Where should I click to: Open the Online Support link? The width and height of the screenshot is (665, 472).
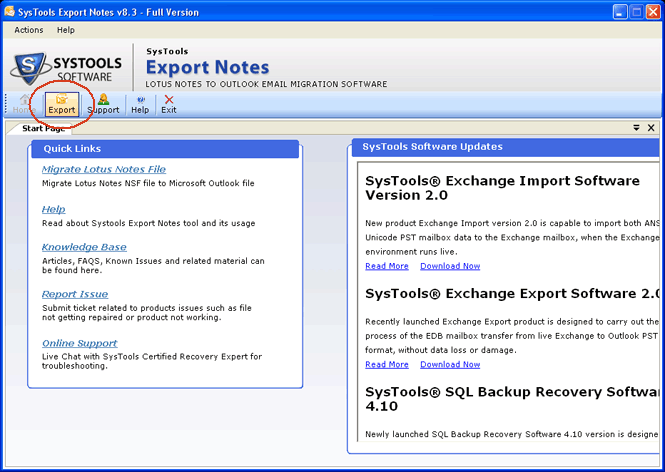[80, 343]
